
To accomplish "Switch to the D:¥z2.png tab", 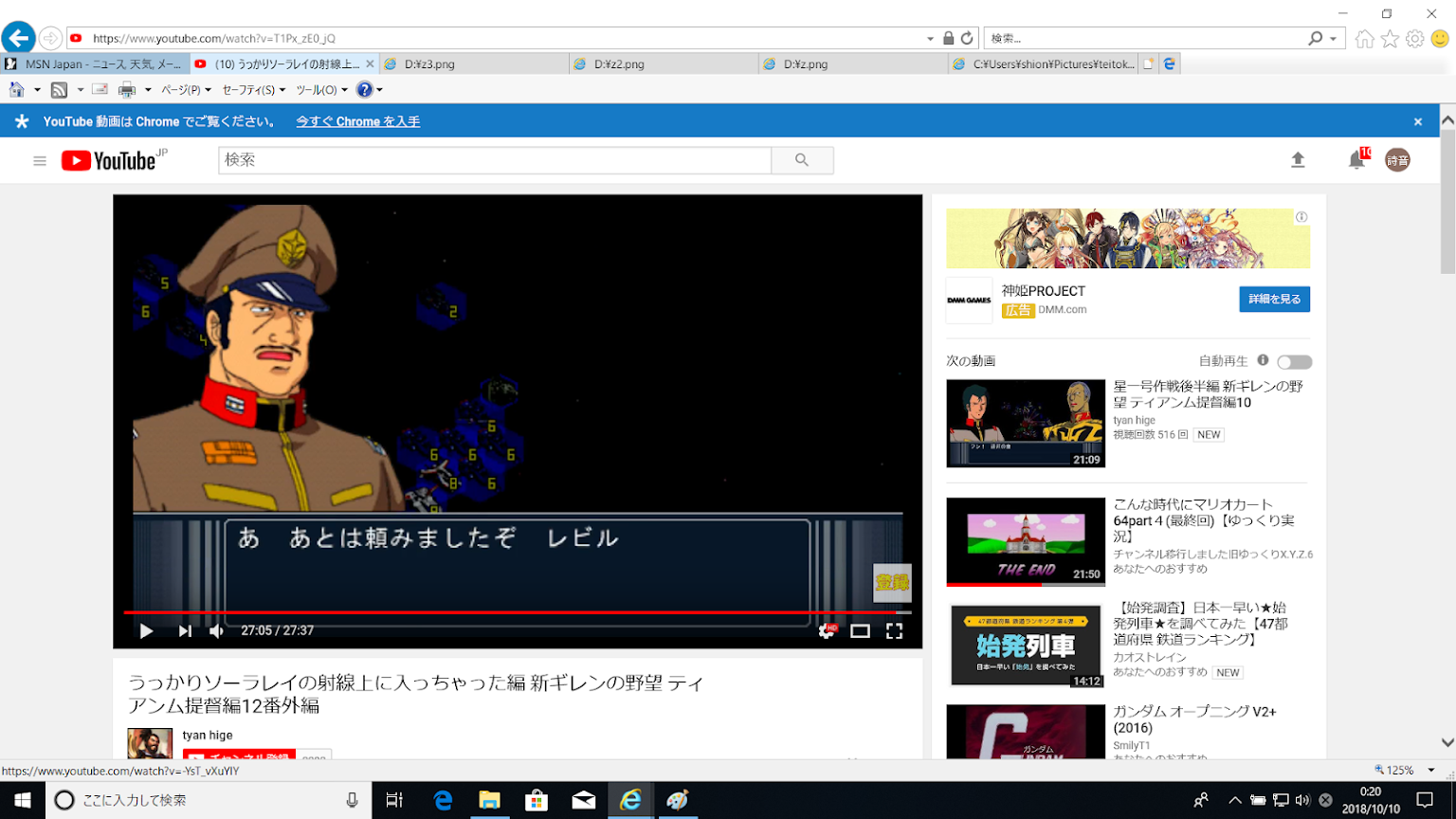I will point(664,64).
